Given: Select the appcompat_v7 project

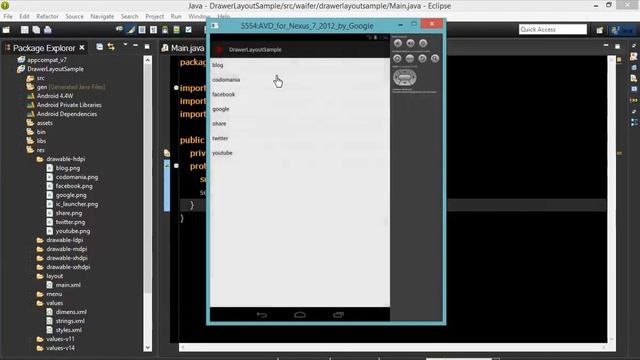Looking at the screenshot, I should (x=47, y=60).
